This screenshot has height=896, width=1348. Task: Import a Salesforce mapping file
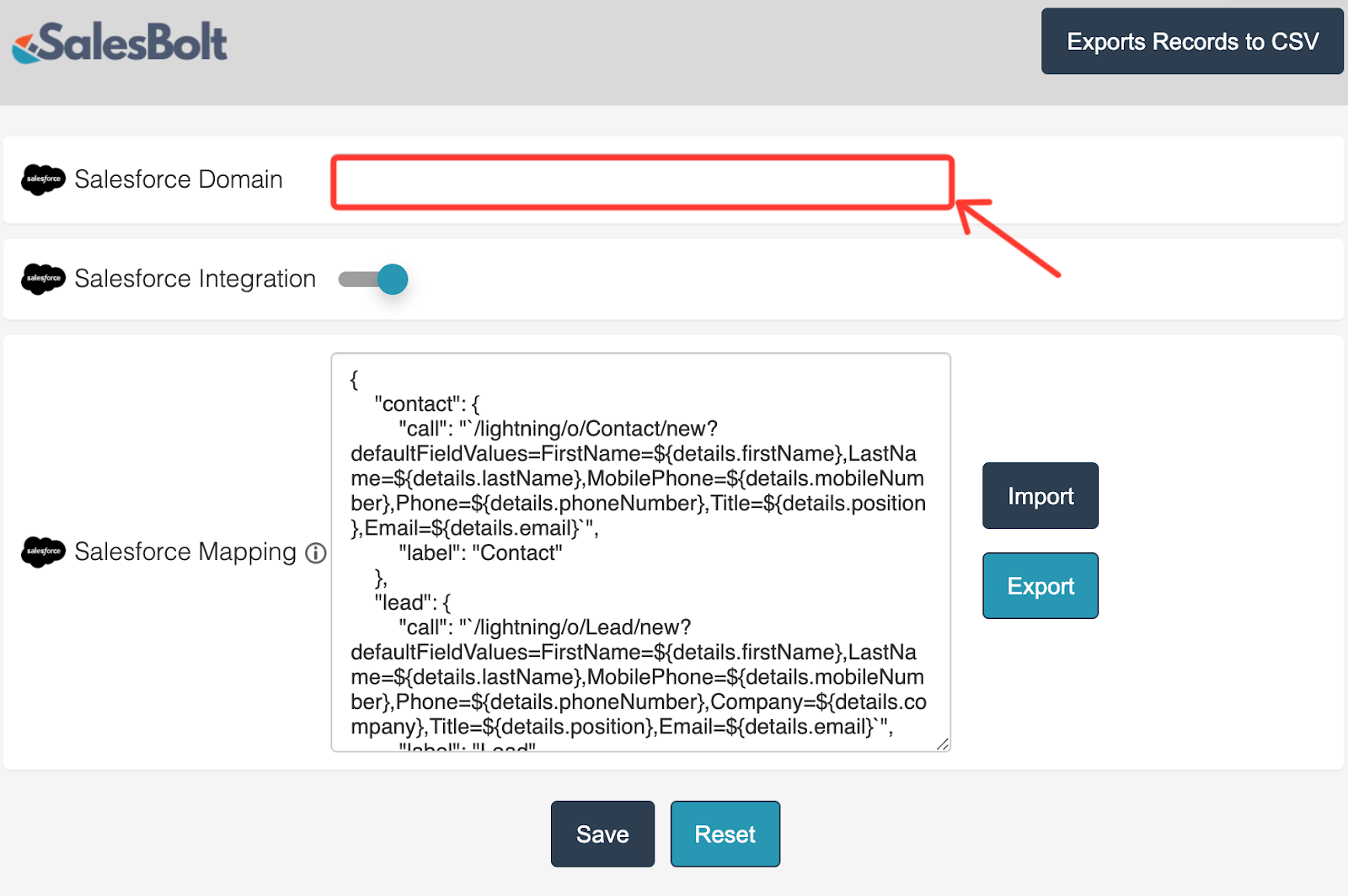click(1040, 496)
